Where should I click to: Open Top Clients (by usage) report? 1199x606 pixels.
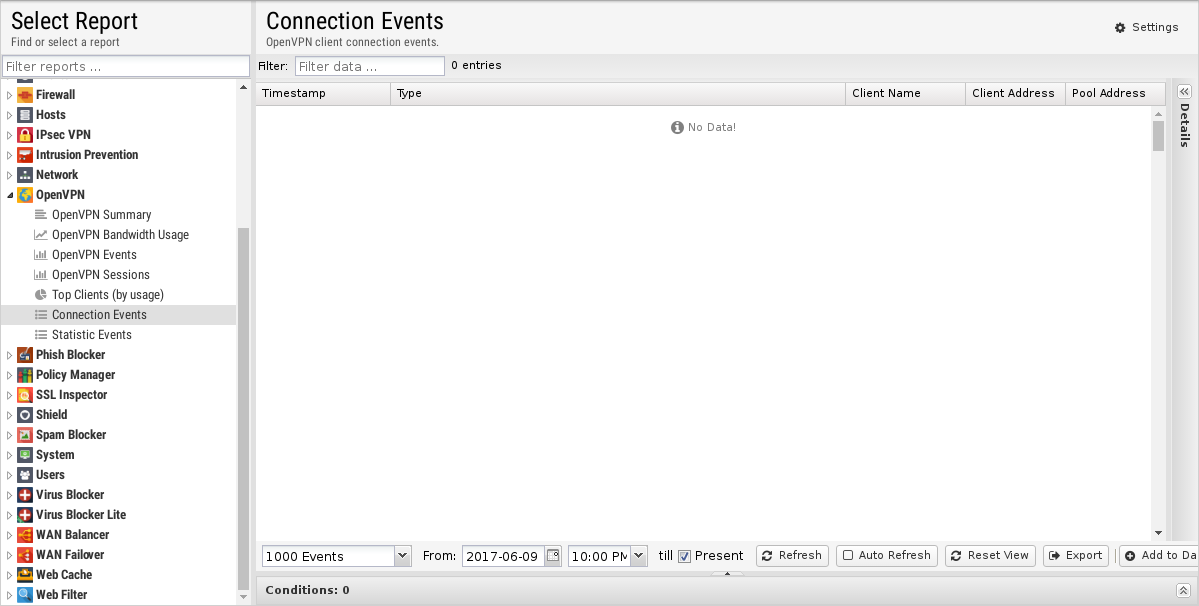click(108, 294)
